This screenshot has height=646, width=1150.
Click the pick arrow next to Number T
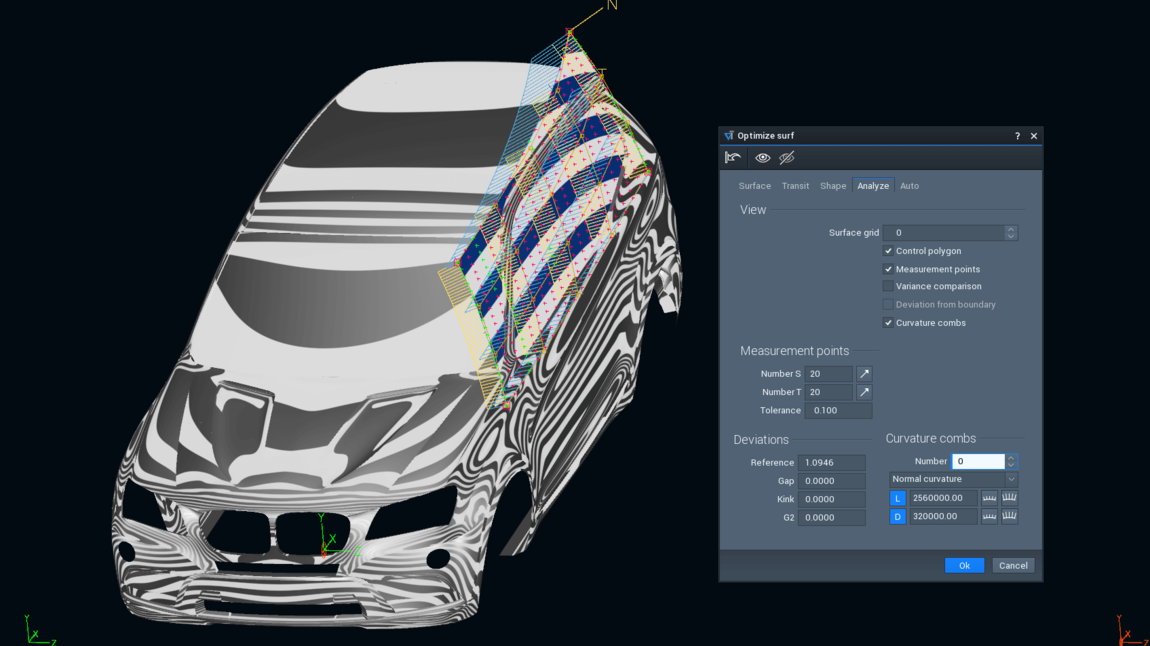[x=864, y=391]
